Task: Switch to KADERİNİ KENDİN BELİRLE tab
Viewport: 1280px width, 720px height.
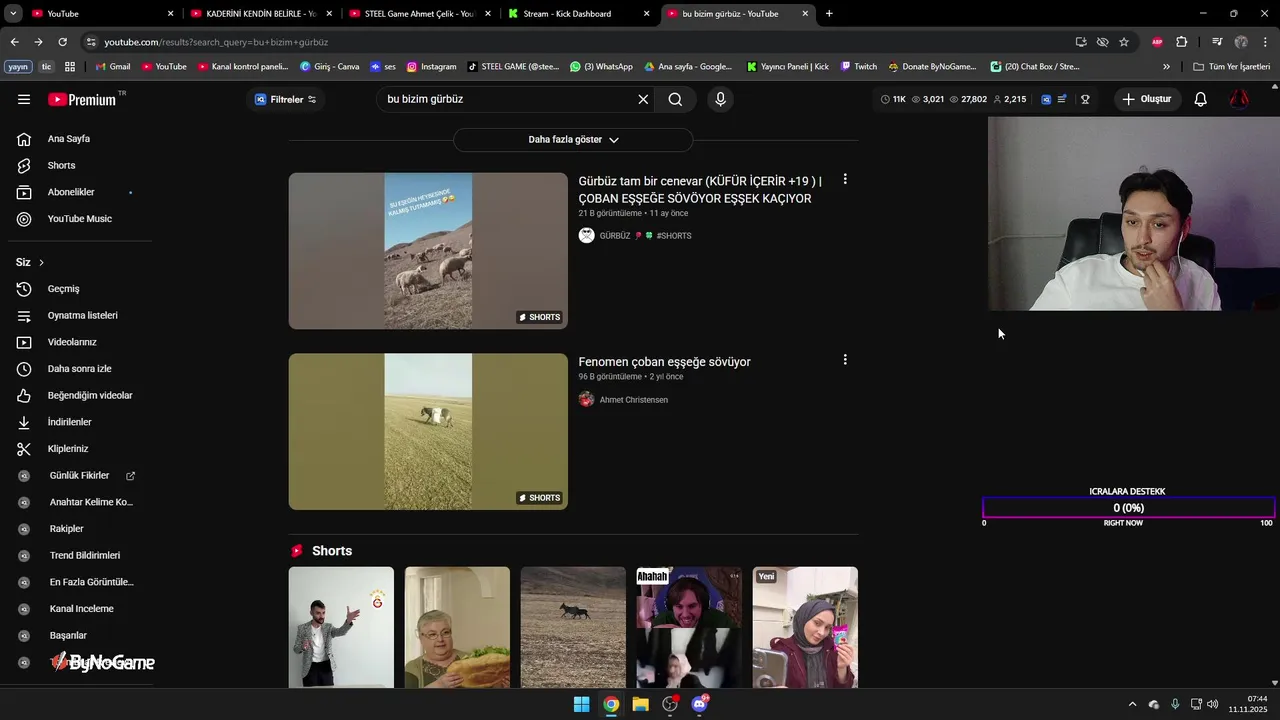Action: [x=260, y=14]
